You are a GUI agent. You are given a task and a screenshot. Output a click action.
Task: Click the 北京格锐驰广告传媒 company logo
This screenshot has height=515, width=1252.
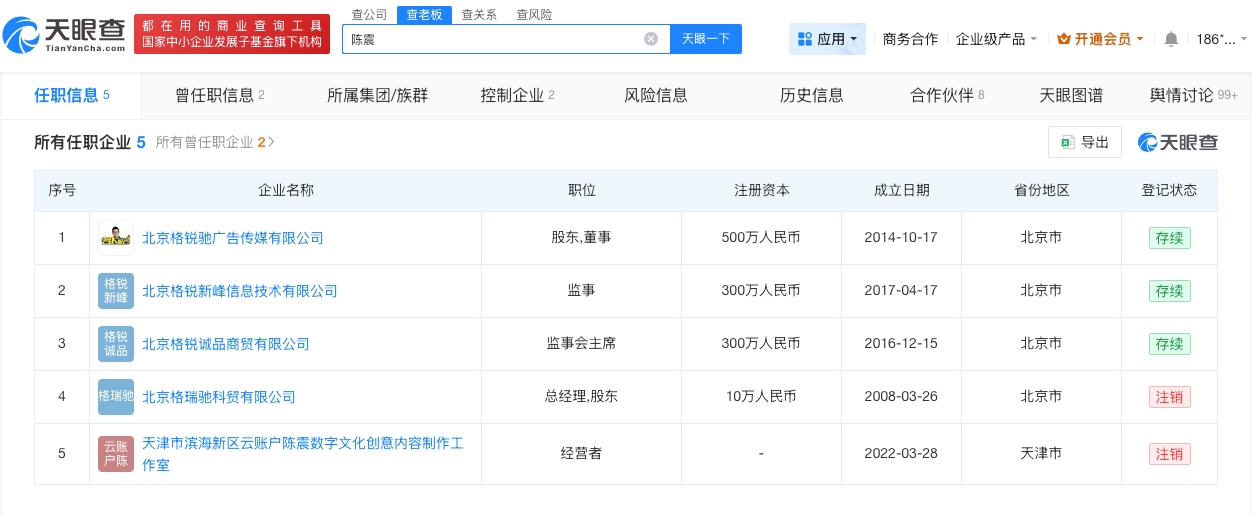[x=116, y=238]
